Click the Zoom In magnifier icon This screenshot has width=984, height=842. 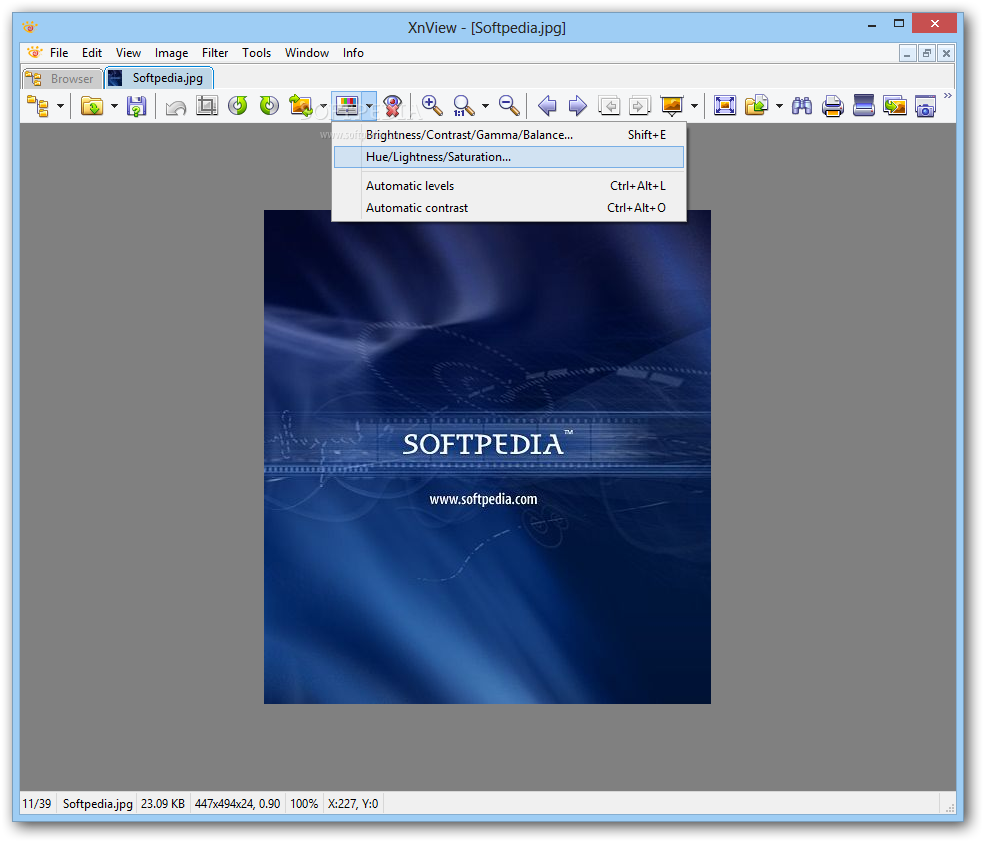coord(432,105)
